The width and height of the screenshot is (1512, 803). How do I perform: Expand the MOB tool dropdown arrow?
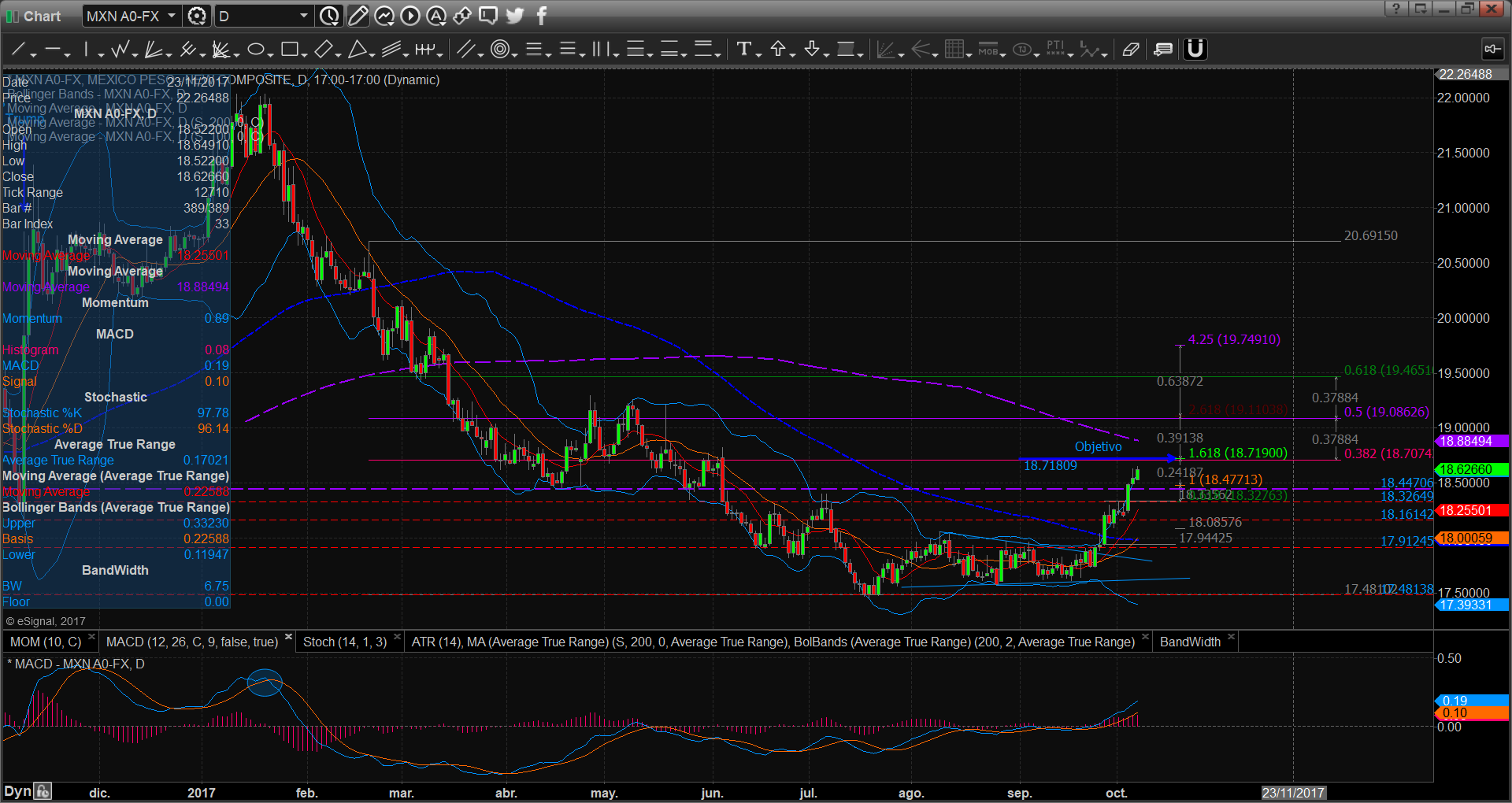(x=1003, y=54)
